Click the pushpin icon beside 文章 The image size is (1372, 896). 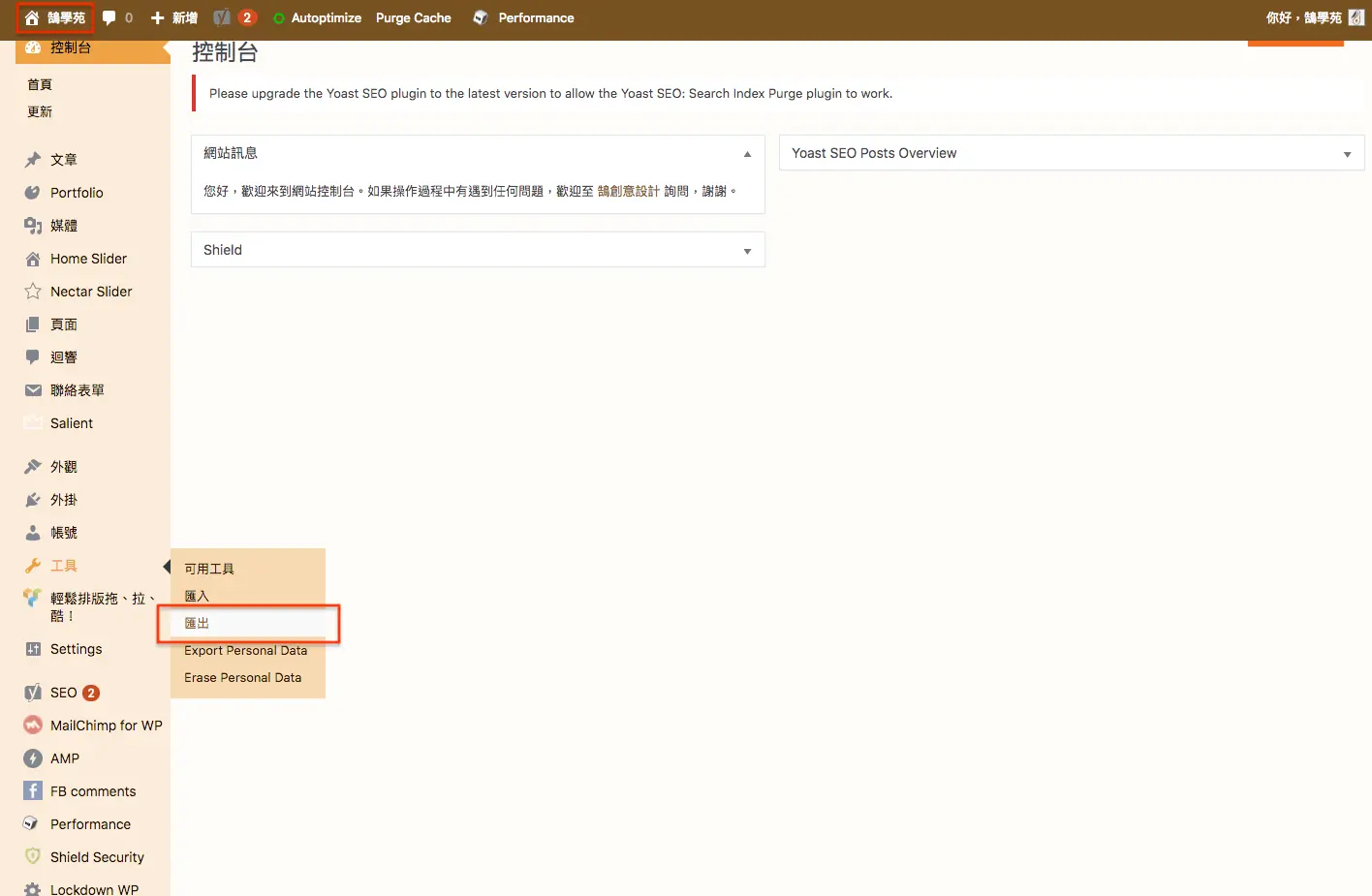[x=33, y=160]
